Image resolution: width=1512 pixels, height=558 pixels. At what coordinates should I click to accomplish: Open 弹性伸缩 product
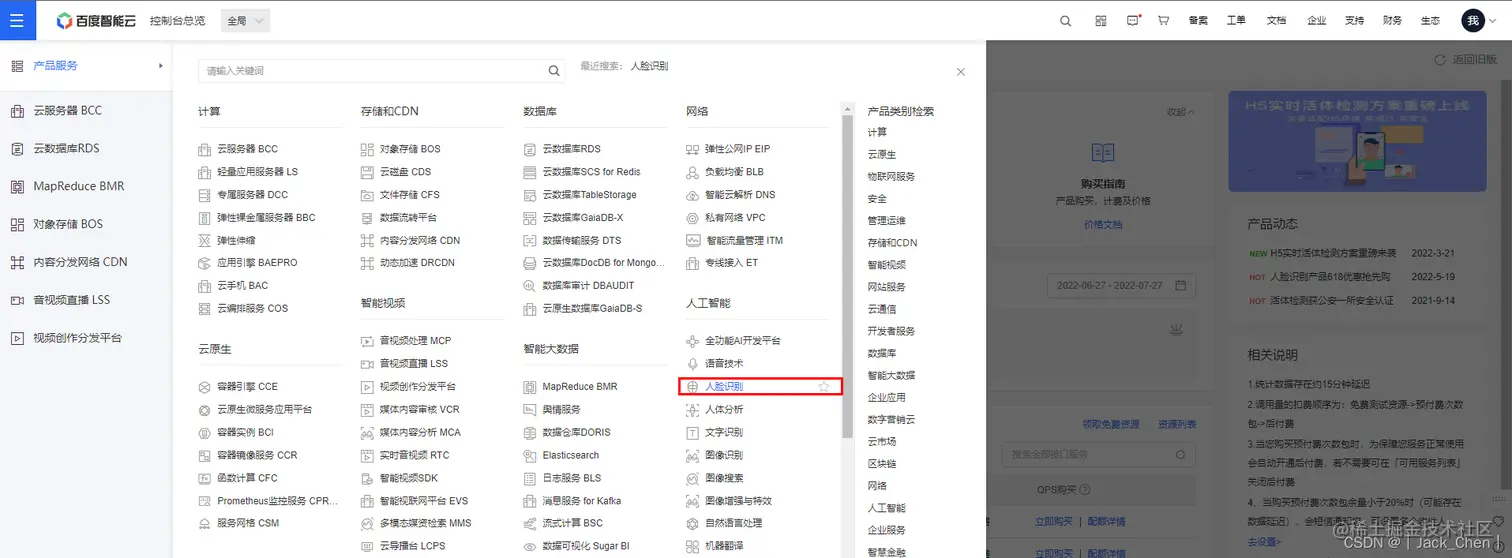pyautogui.click(x=236, y=240)
